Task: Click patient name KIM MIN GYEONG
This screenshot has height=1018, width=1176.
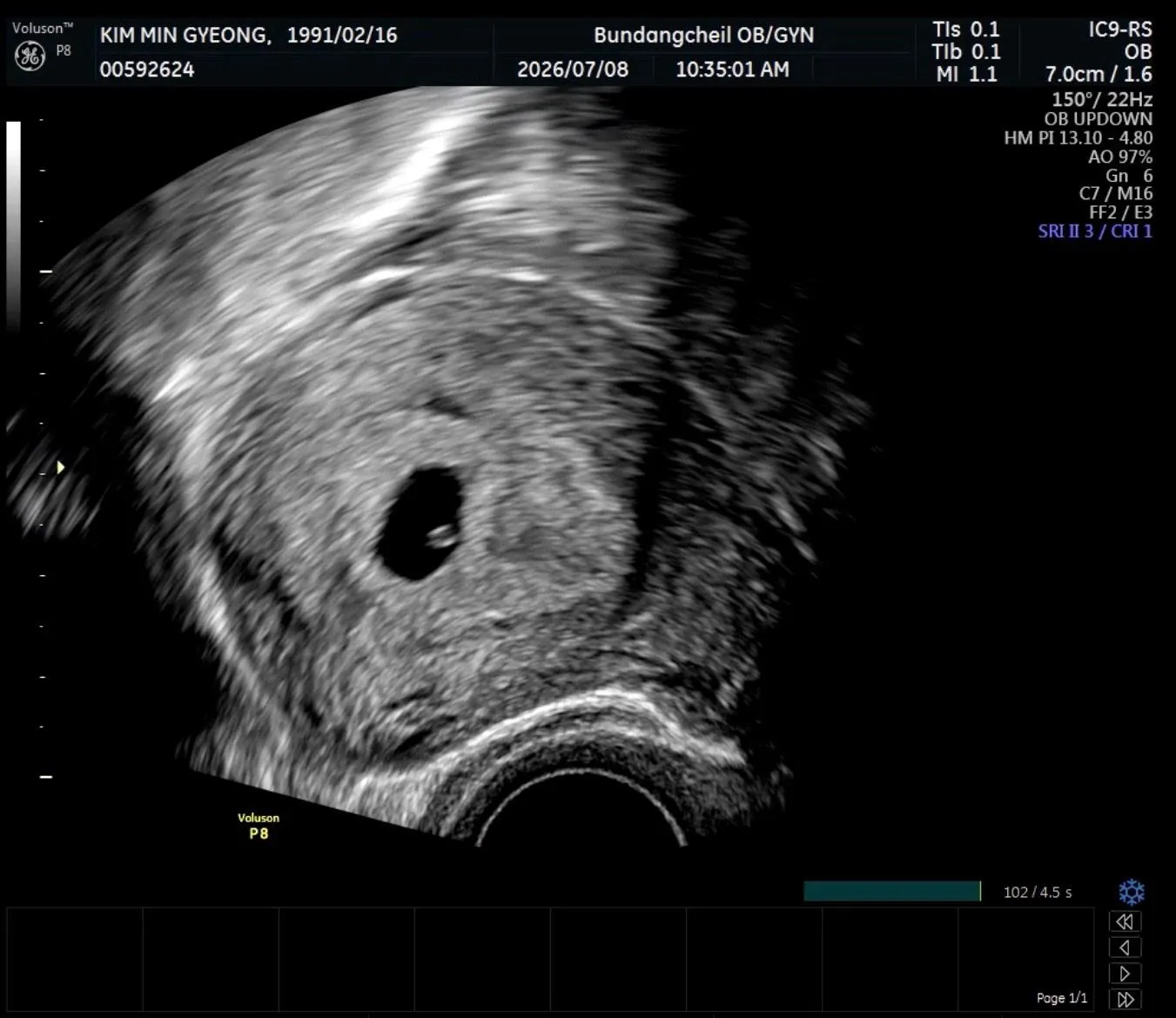Action: (x=184, y=36)
